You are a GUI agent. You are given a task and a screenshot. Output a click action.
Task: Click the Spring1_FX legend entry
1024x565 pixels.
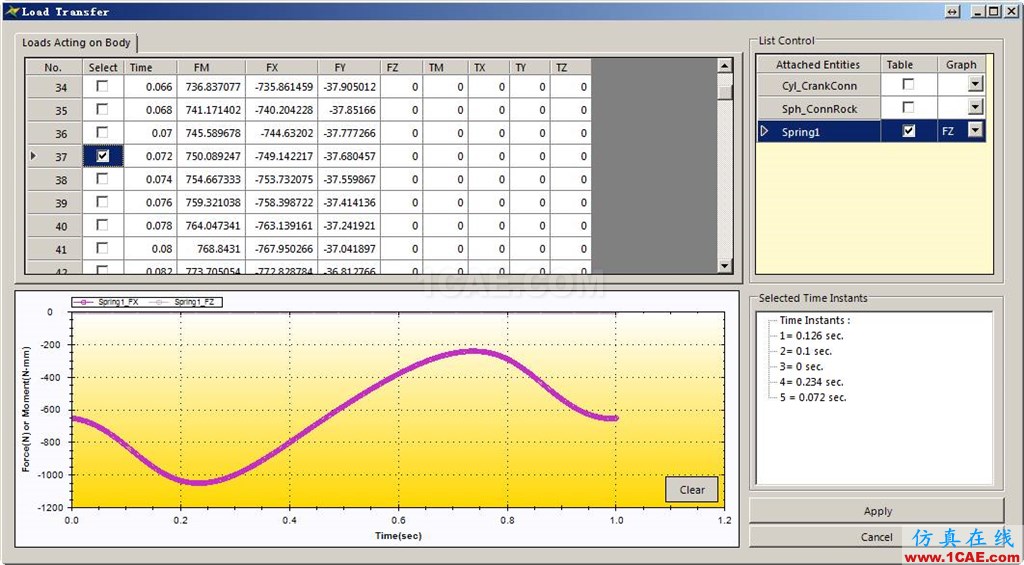tap(106, 302)
